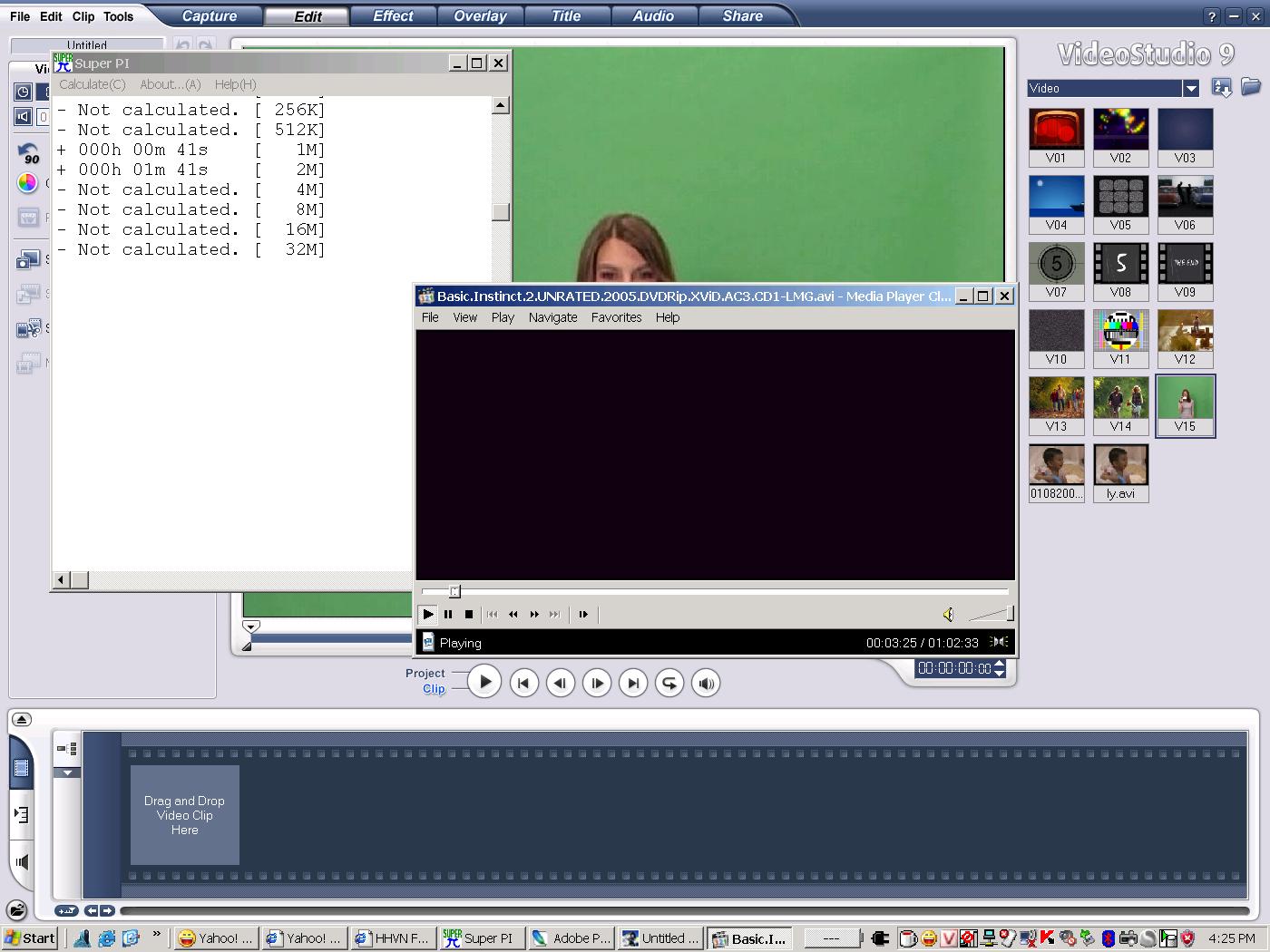Click the load video folder icon in library
The width and height of the screenshot is (1270, 952).
point(1251,88)
